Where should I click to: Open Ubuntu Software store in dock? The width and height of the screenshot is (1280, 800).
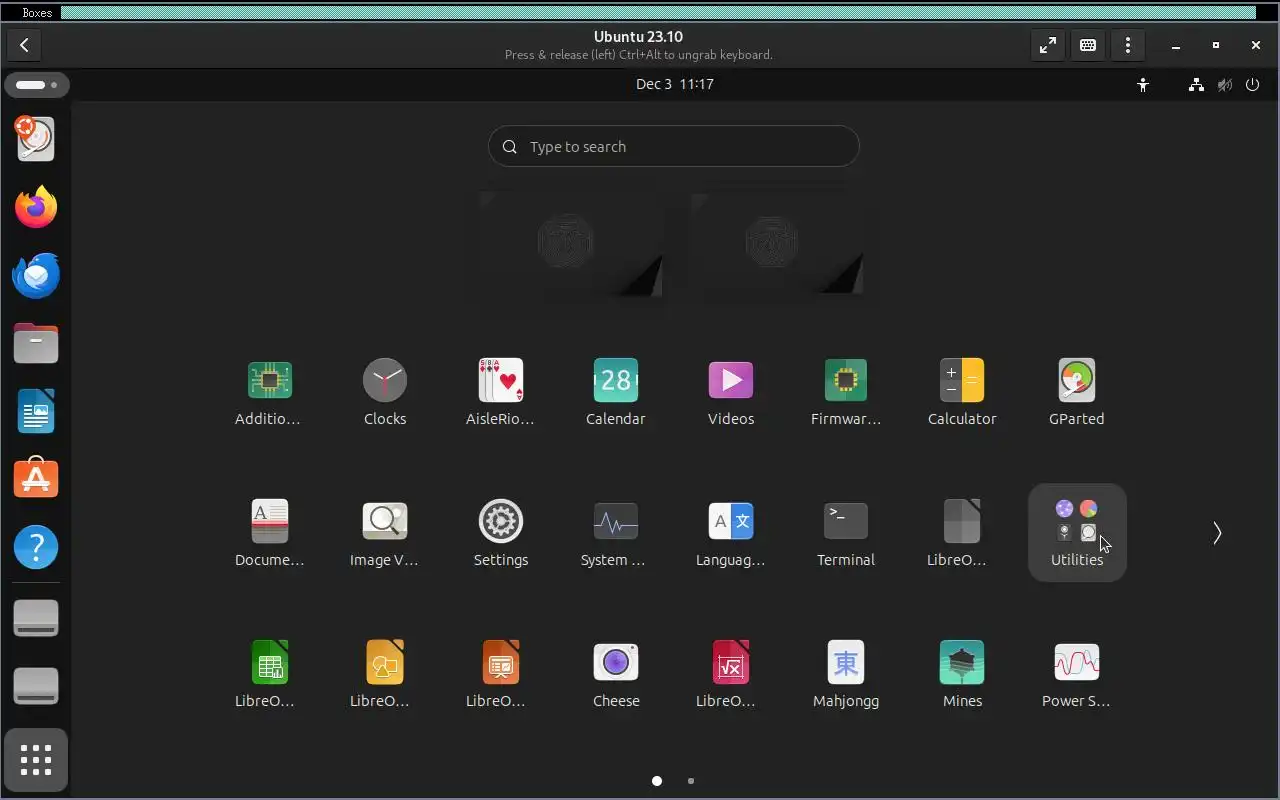36,479
